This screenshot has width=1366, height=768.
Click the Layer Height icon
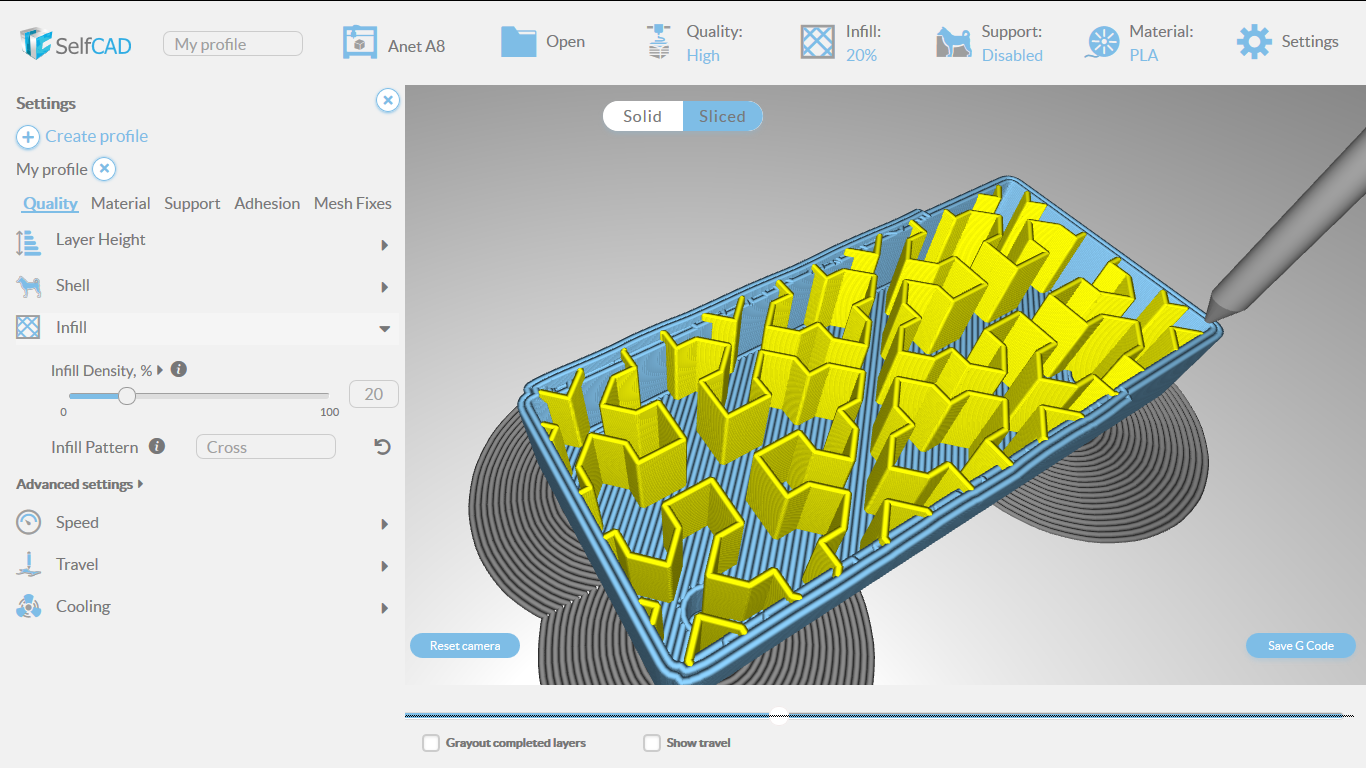28,242
